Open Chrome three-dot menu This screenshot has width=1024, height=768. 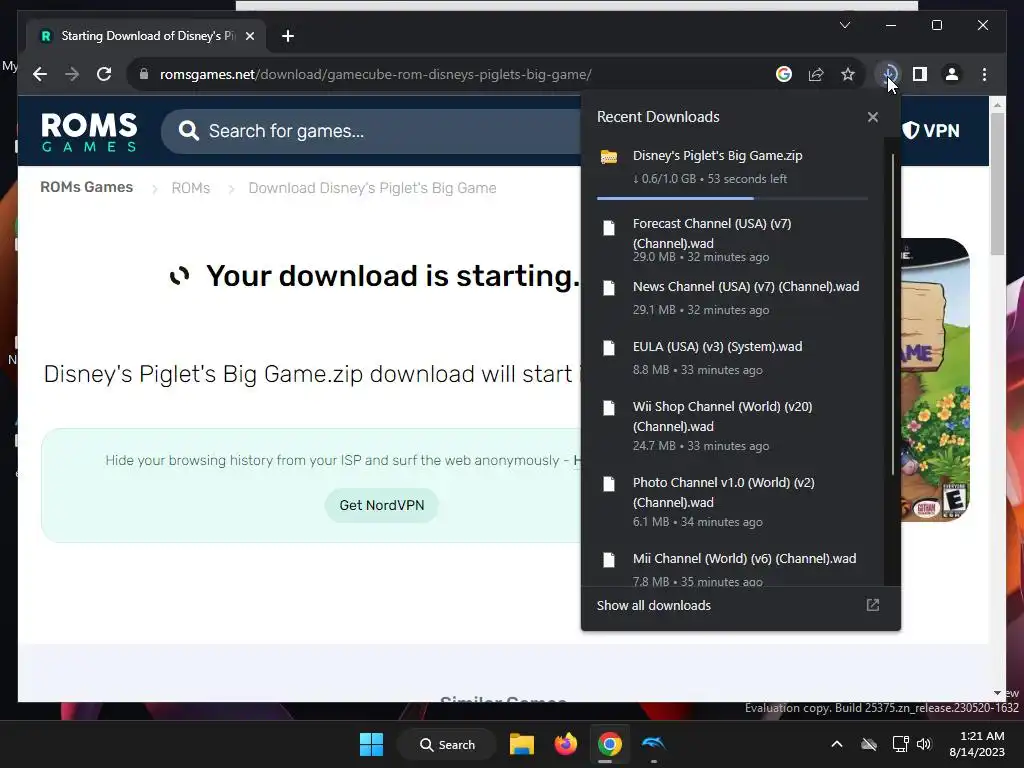click(x=984, y=74)
